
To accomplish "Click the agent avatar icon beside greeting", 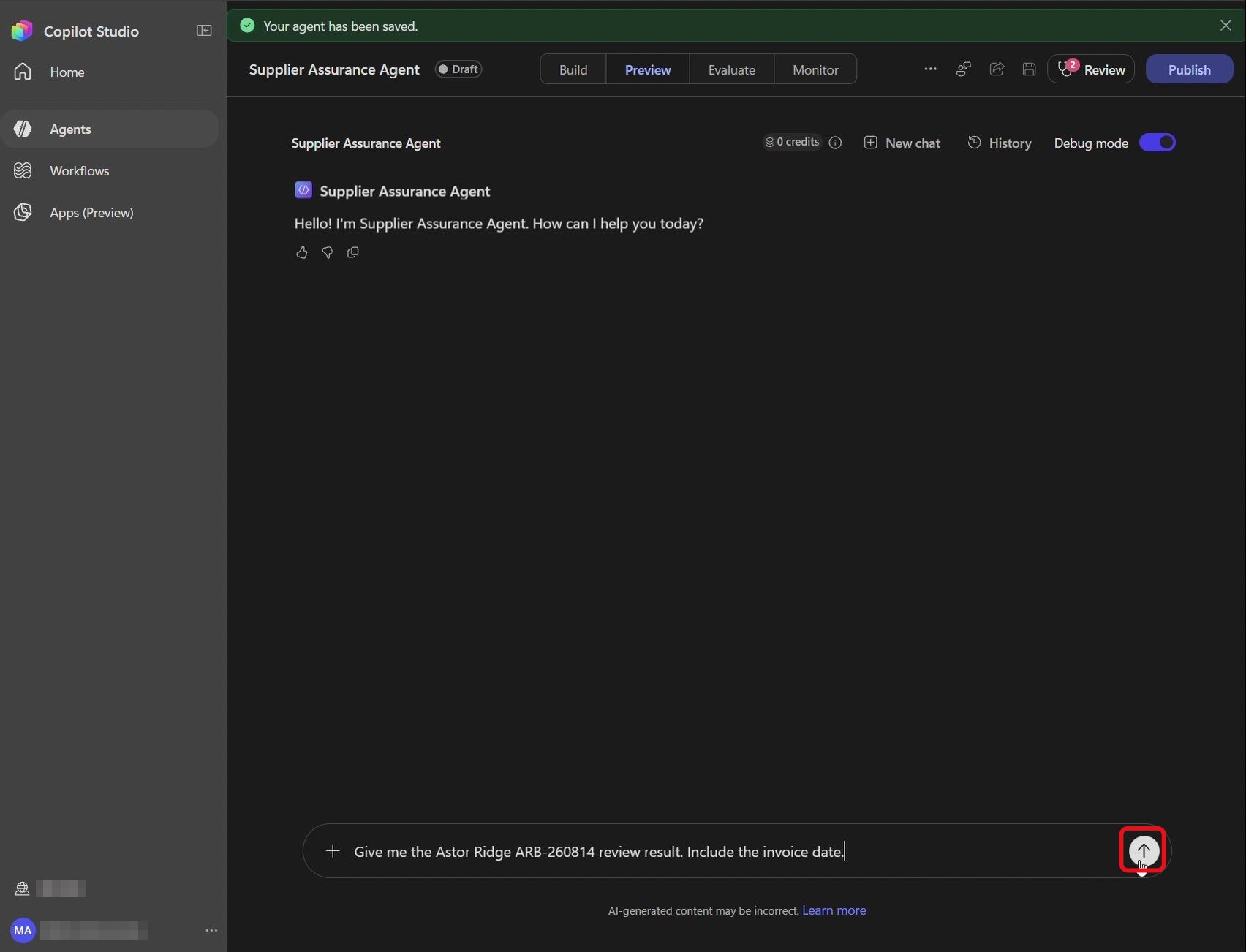I will coord(303,190).
